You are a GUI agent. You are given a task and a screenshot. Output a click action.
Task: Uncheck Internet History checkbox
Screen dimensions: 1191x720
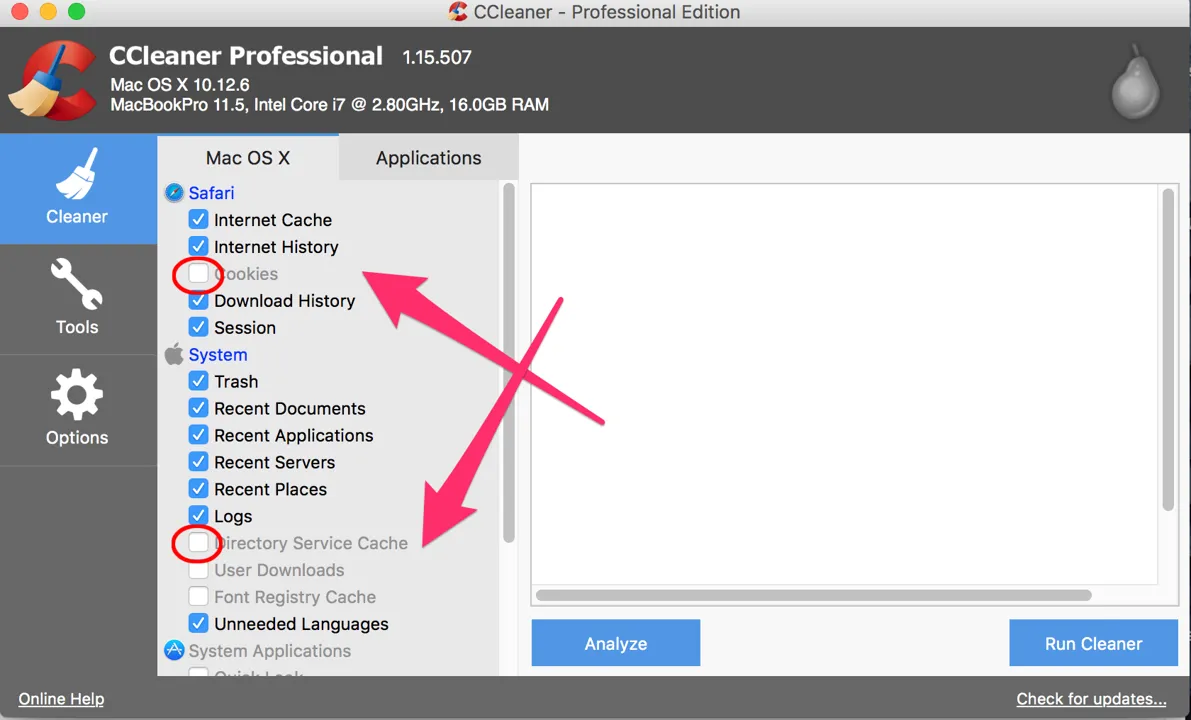tap(198, 246)
